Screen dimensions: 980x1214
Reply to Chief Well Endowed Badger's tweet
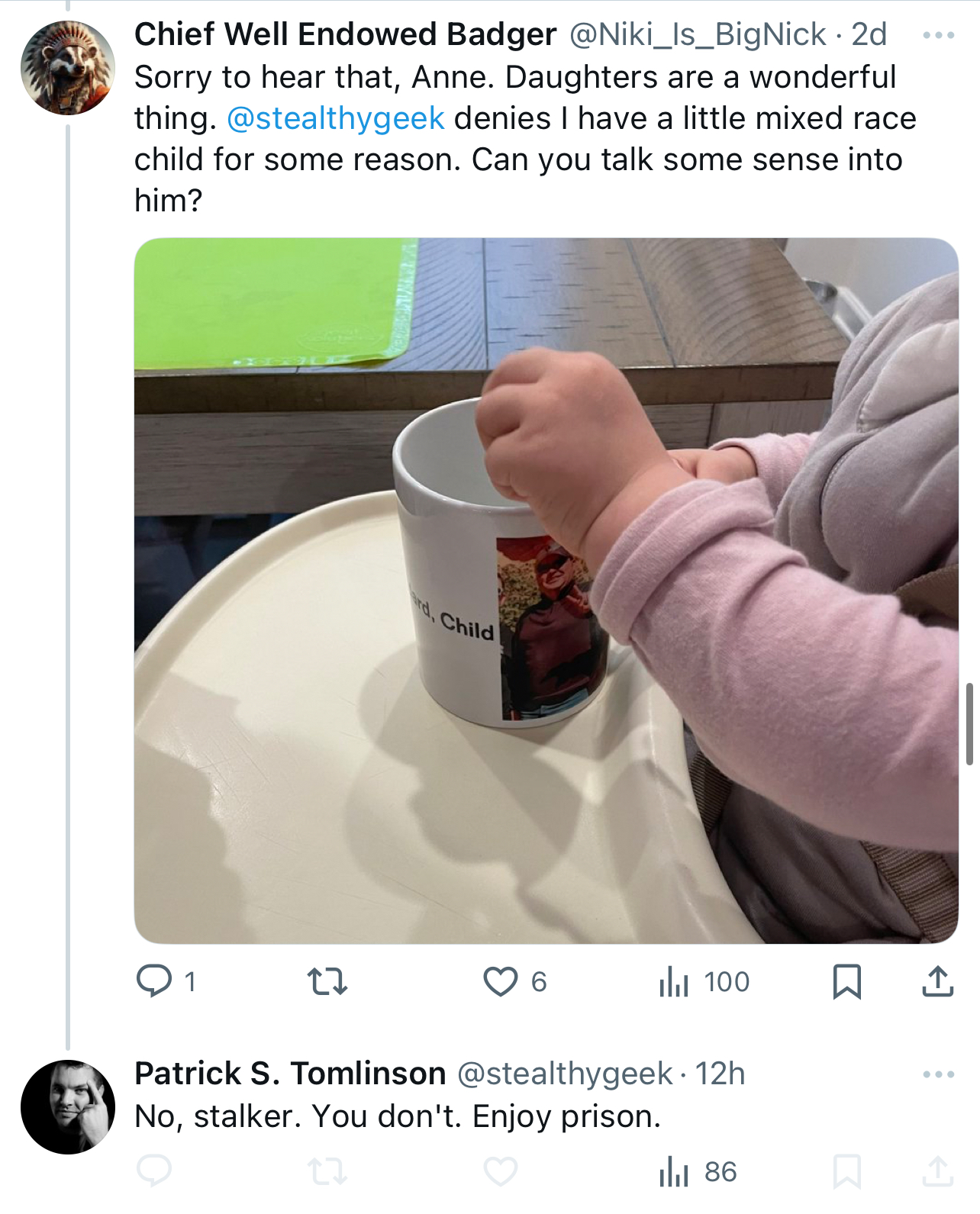click(154, 981)
